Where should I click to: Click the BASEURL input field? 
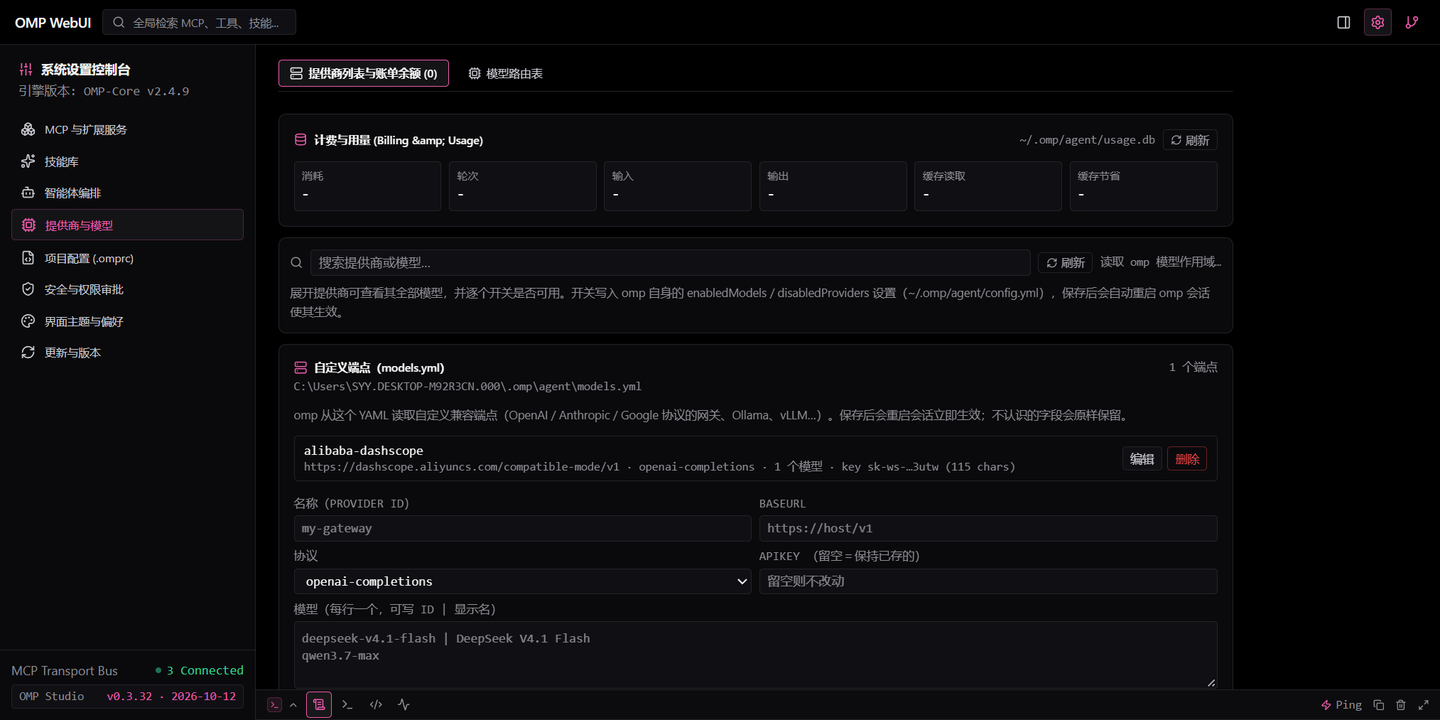(x=988, y=529)
